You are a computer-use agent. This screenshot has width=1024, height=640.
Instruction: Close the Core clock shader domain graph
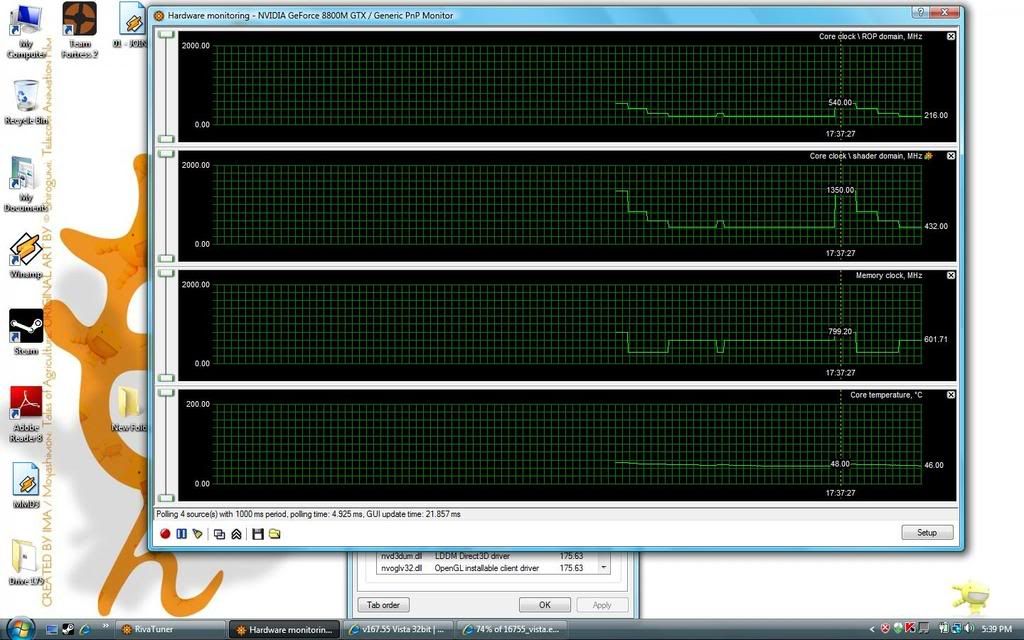coord(951,156)
